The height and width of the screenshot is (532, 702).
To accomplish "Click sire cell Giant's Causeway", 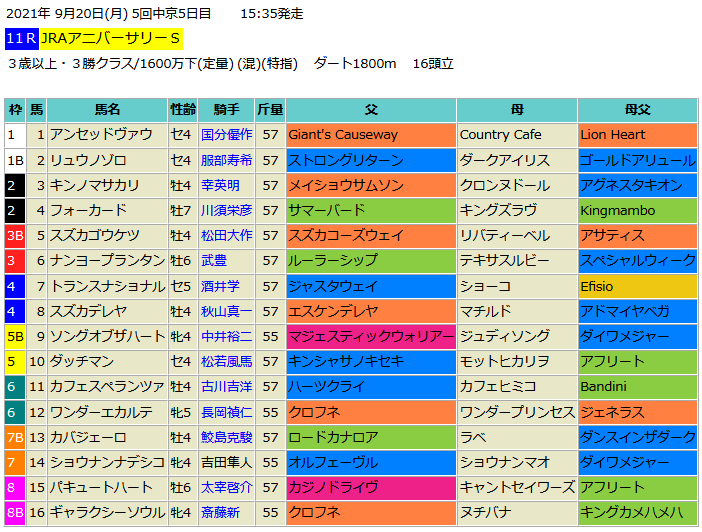I will [x=371, y=135].
